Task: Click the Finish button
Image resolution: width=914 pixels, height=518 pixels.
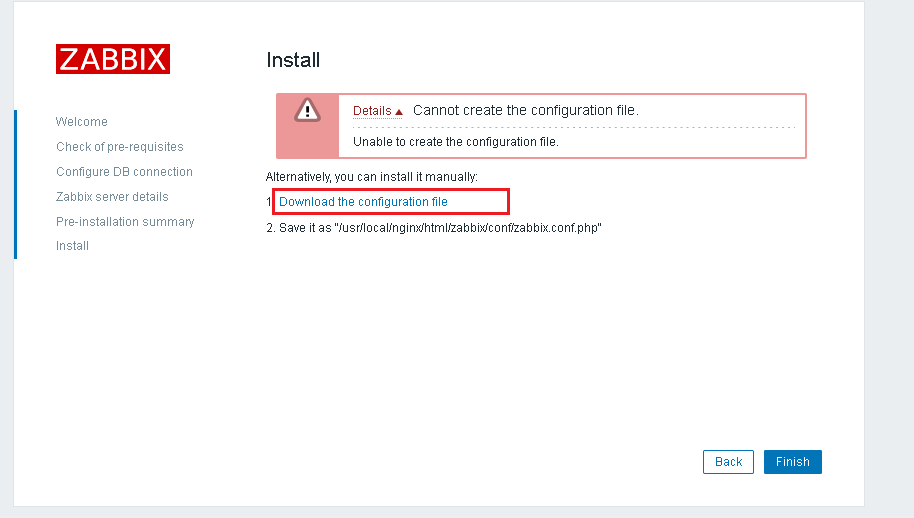Action: click(x=792, y=462)
